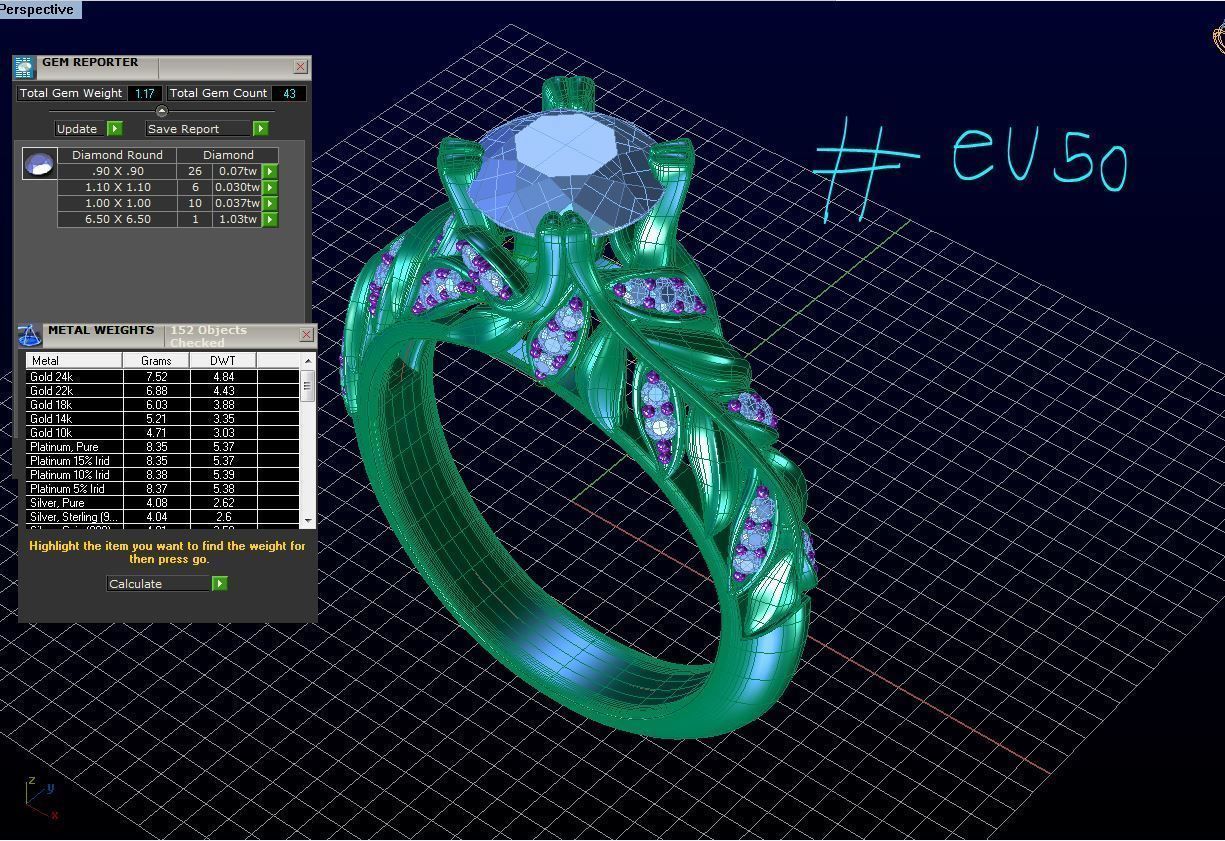The width and height of the screenshot is (1225, 841).
Task: Click the Diamond Round header cell
Action: click(x=117, y=155)
